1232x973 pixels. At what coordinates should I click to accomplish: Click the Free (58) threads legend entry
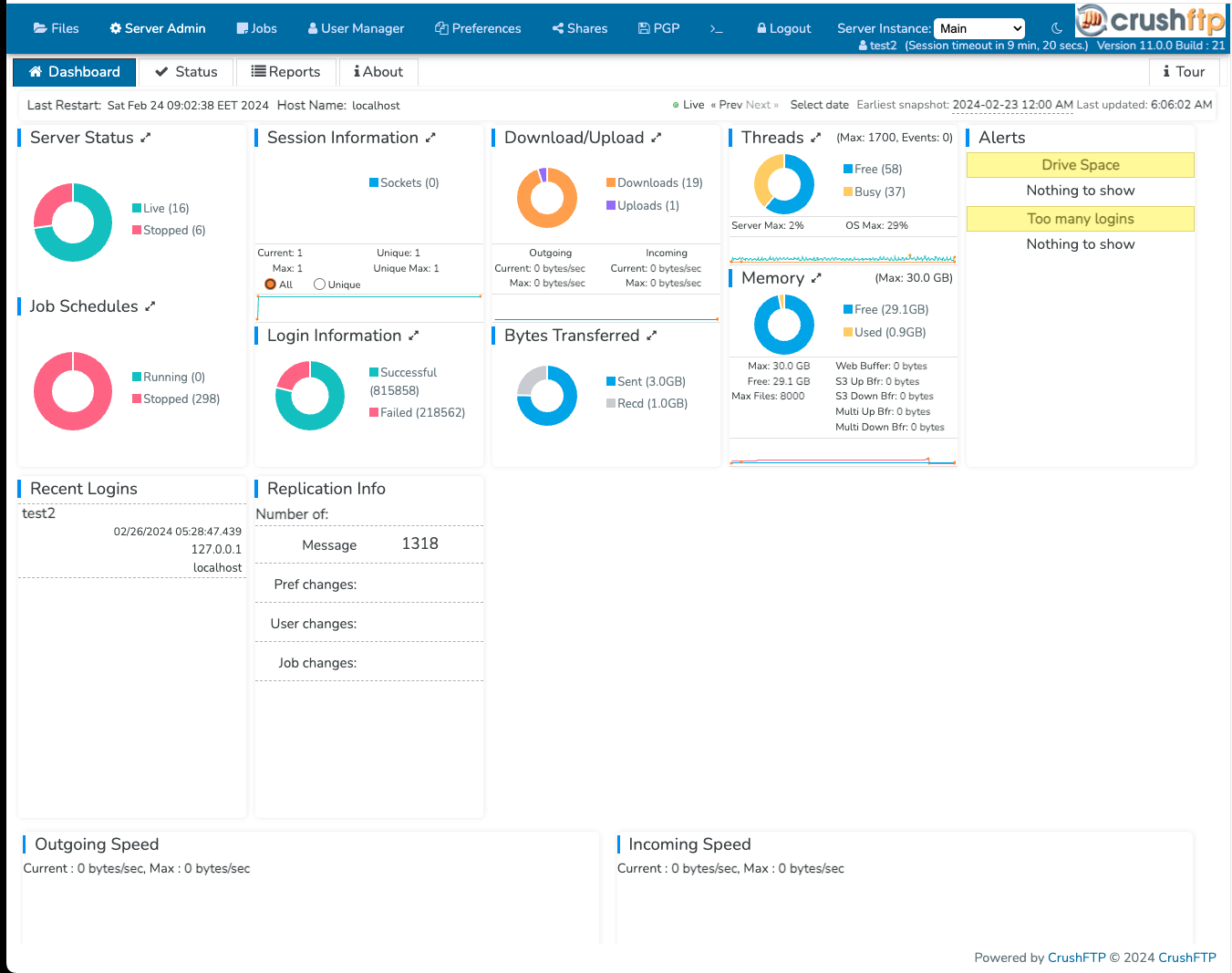[873, 169]
